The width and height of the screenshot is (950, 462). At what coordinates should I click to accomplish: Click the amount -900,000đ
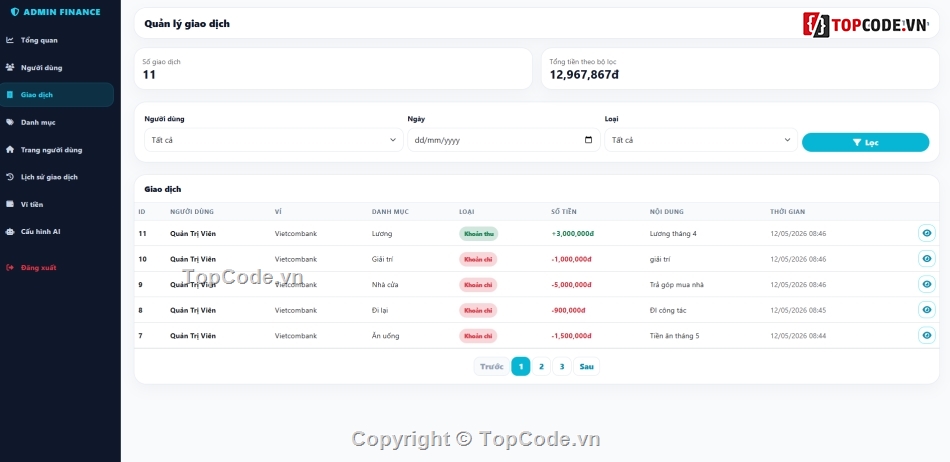[568, 310]
